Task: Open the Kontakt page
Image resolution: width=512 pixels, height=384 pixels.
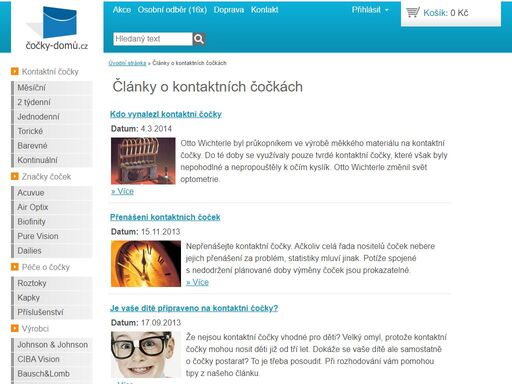Action: click(265, 10)
